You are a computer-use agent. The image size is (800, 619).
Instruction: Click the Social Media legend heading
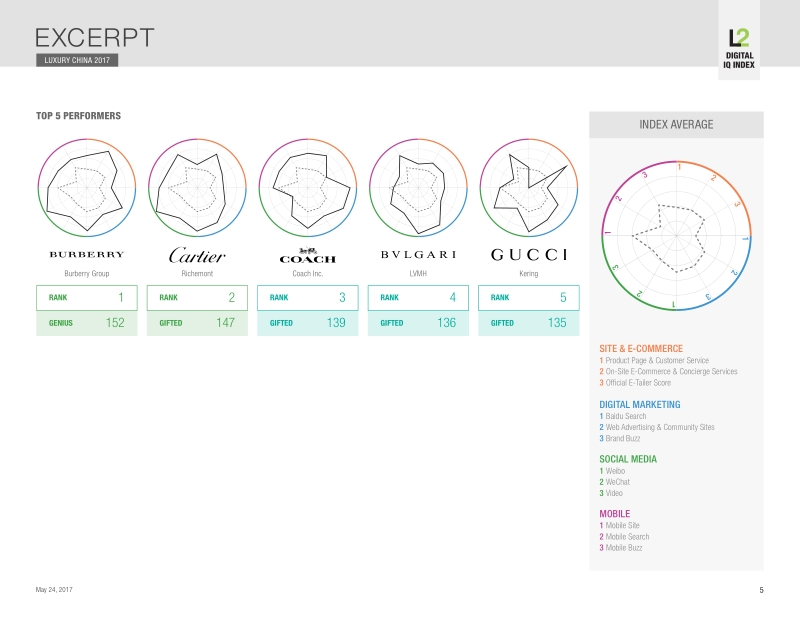(628, 459)
